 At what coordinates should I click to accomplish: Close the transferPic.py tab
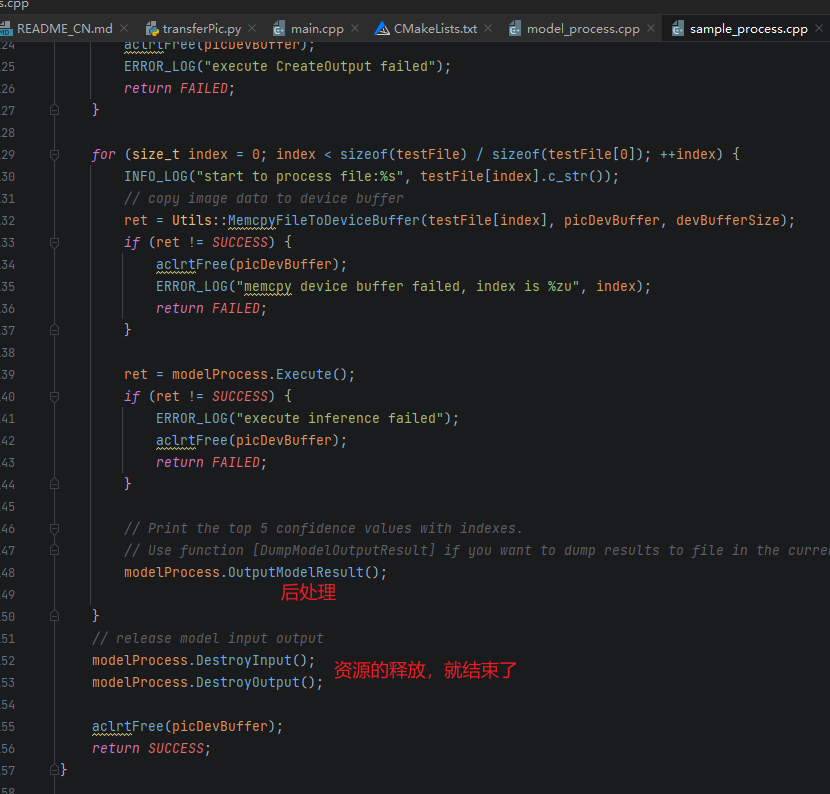point(252,28)
